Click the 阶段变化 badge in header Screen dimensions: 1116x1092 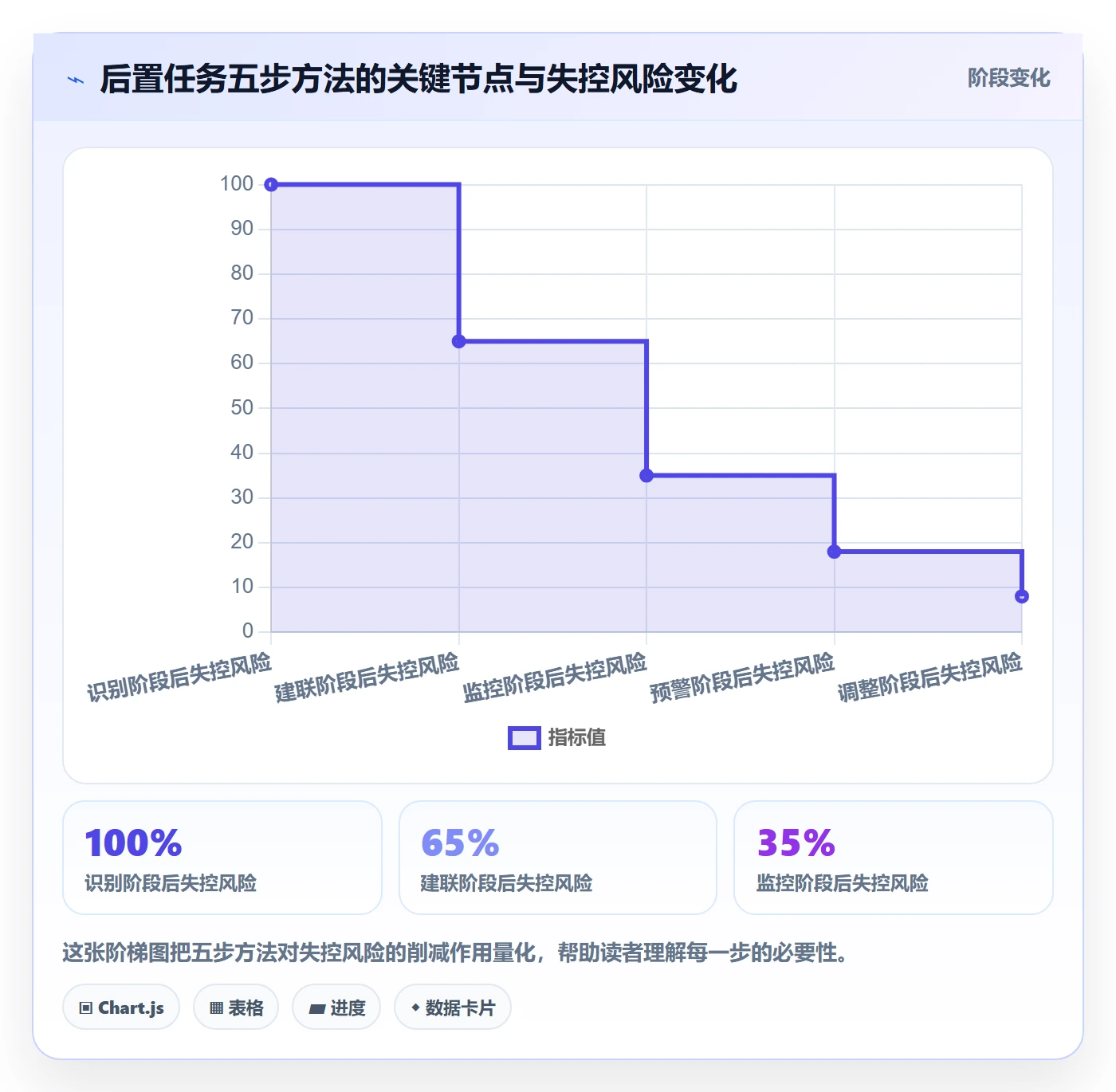click(1008, 78)
